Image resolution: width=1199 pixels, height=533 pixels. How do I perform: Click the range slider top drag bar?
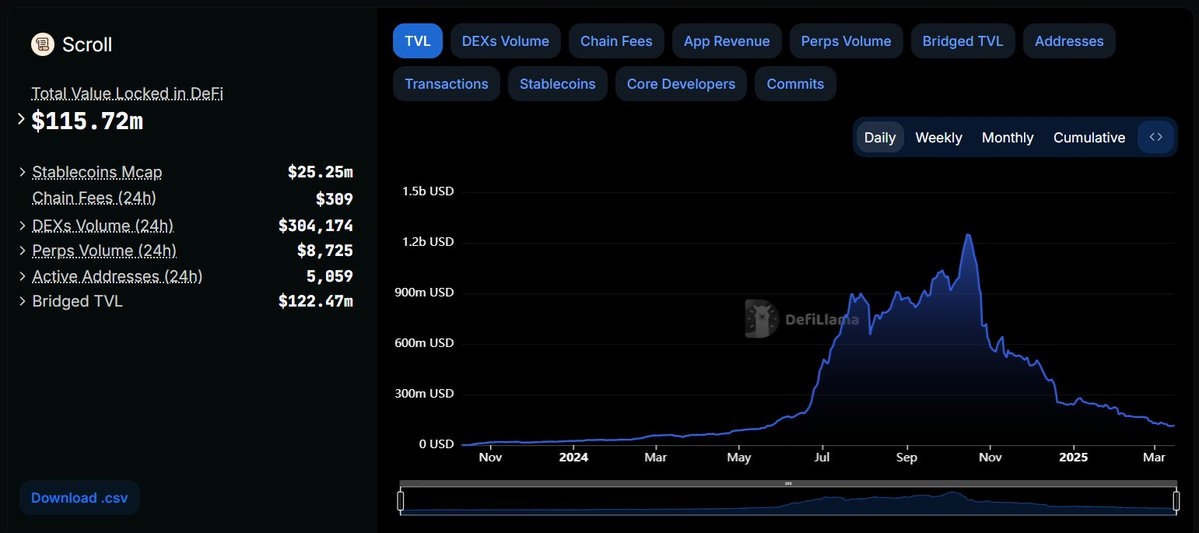[x=788, y=483]
